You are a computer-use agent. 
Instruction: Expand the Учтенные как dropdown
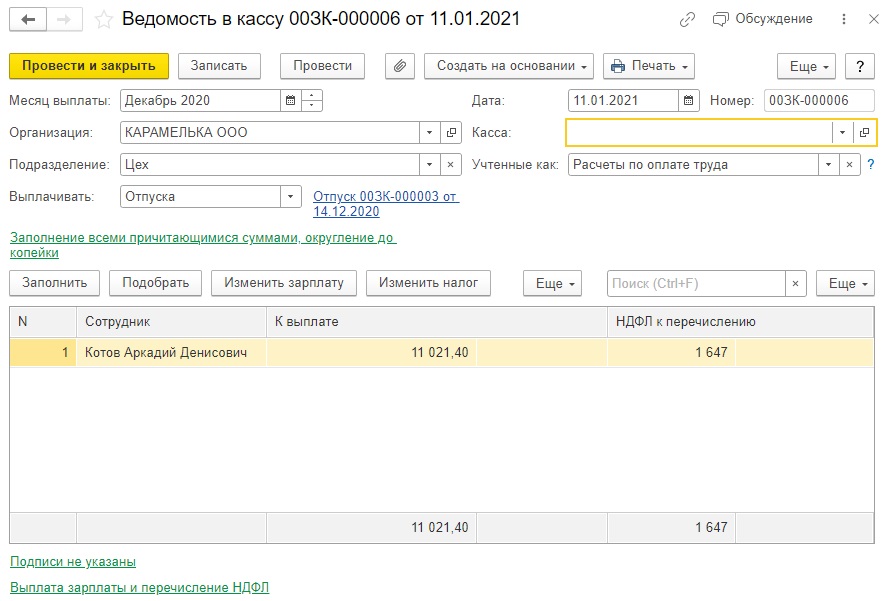(829, 165)
